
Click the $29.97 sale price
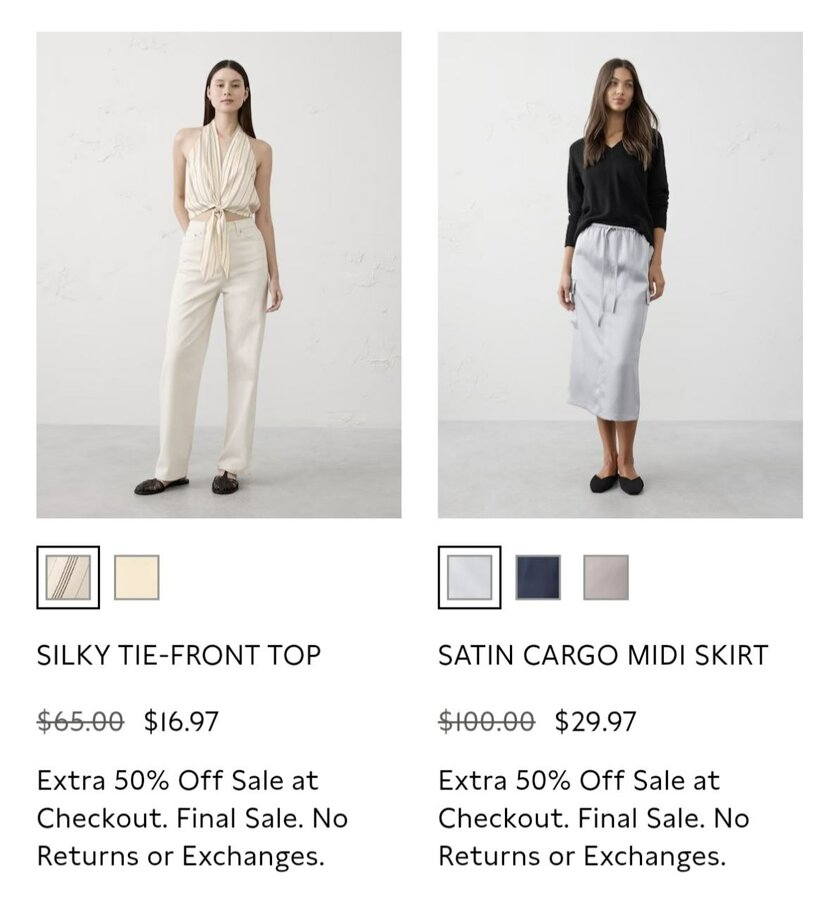pos(596,721)
